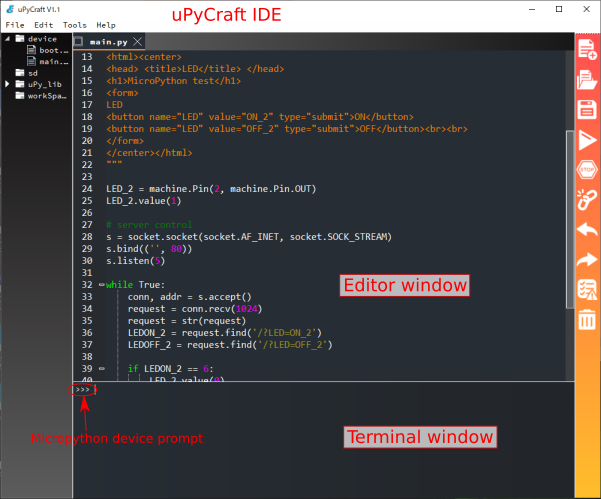
Task: Select the workSpace entry in file tree
Action: [x=47, y=95]
